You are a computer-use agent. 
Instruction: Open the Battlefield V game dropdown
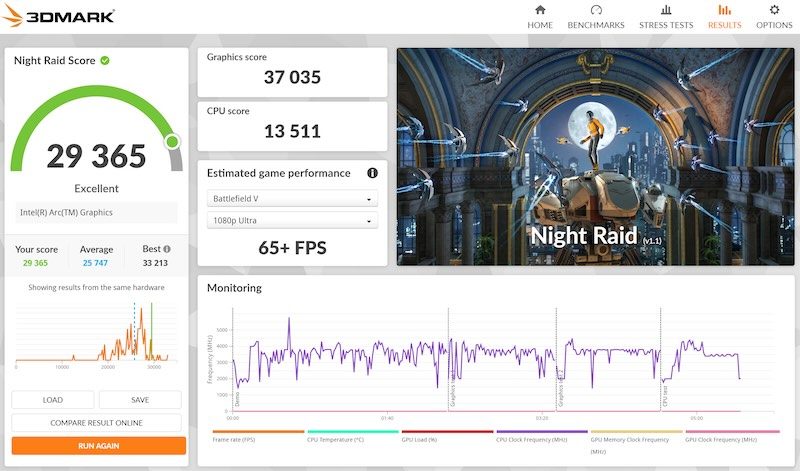(x=292, y=199)
